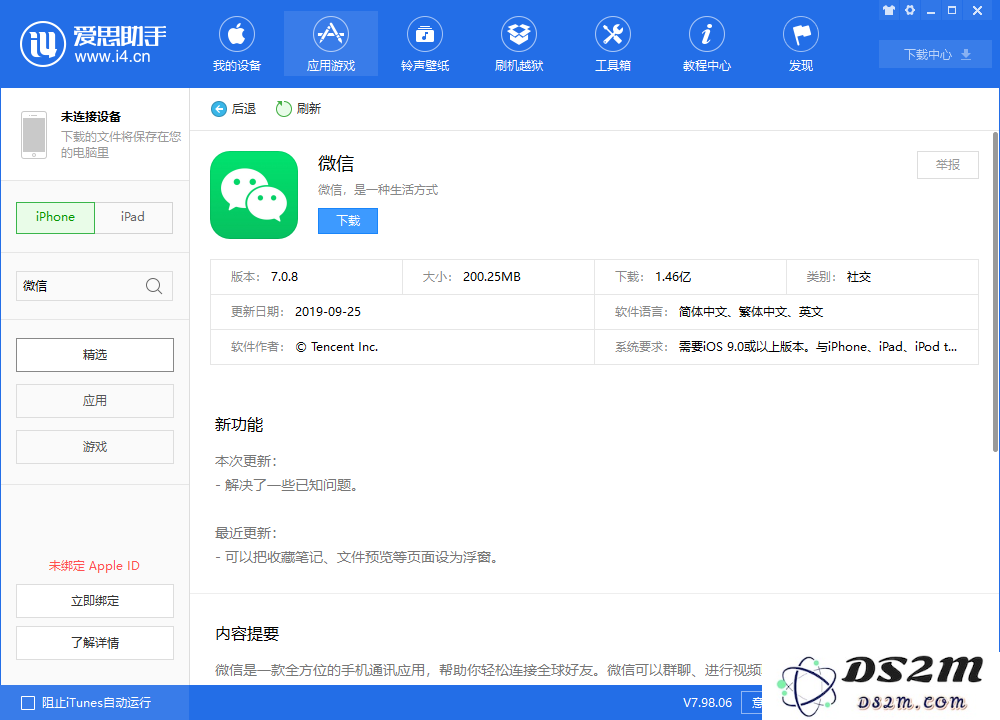This screenshot has width=1000, height=720.
Task: Click the app title 微信
Action: [335, 164]
